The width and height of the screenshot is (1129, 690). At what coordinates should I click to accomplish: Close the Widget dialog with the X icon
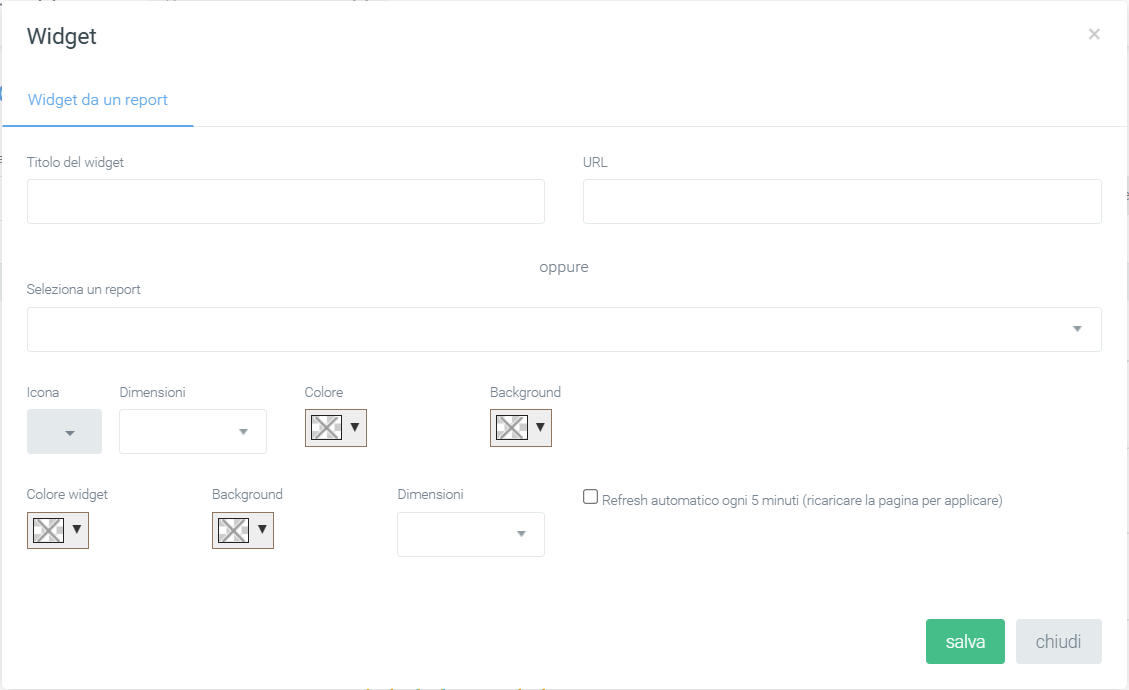[1094, 34]
